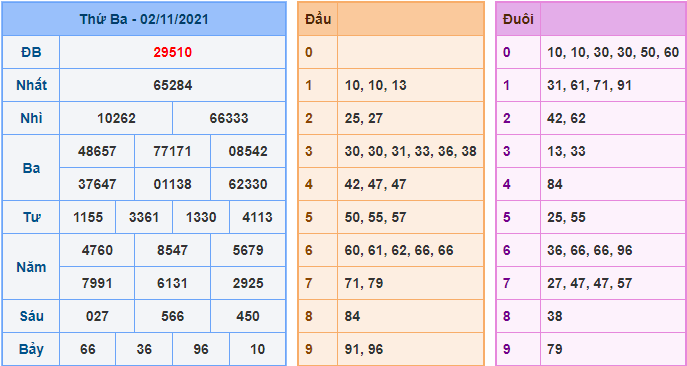Select Đuôi values 27, 47, 47, 57

coord(589,283)
